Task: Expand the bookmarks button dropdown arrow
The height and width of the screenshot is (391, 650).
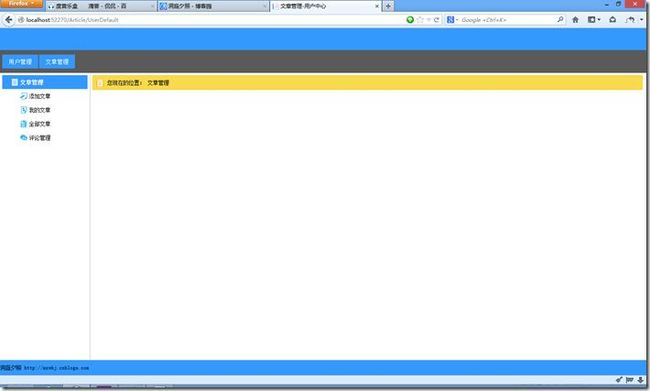Action: click(599, 20)
